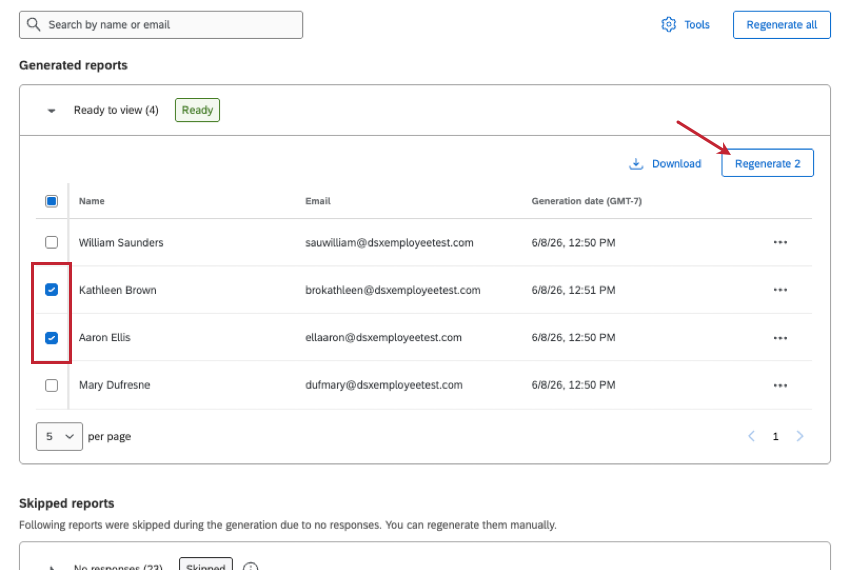Expand the No responses skipped section

click(x=51, y=567)
